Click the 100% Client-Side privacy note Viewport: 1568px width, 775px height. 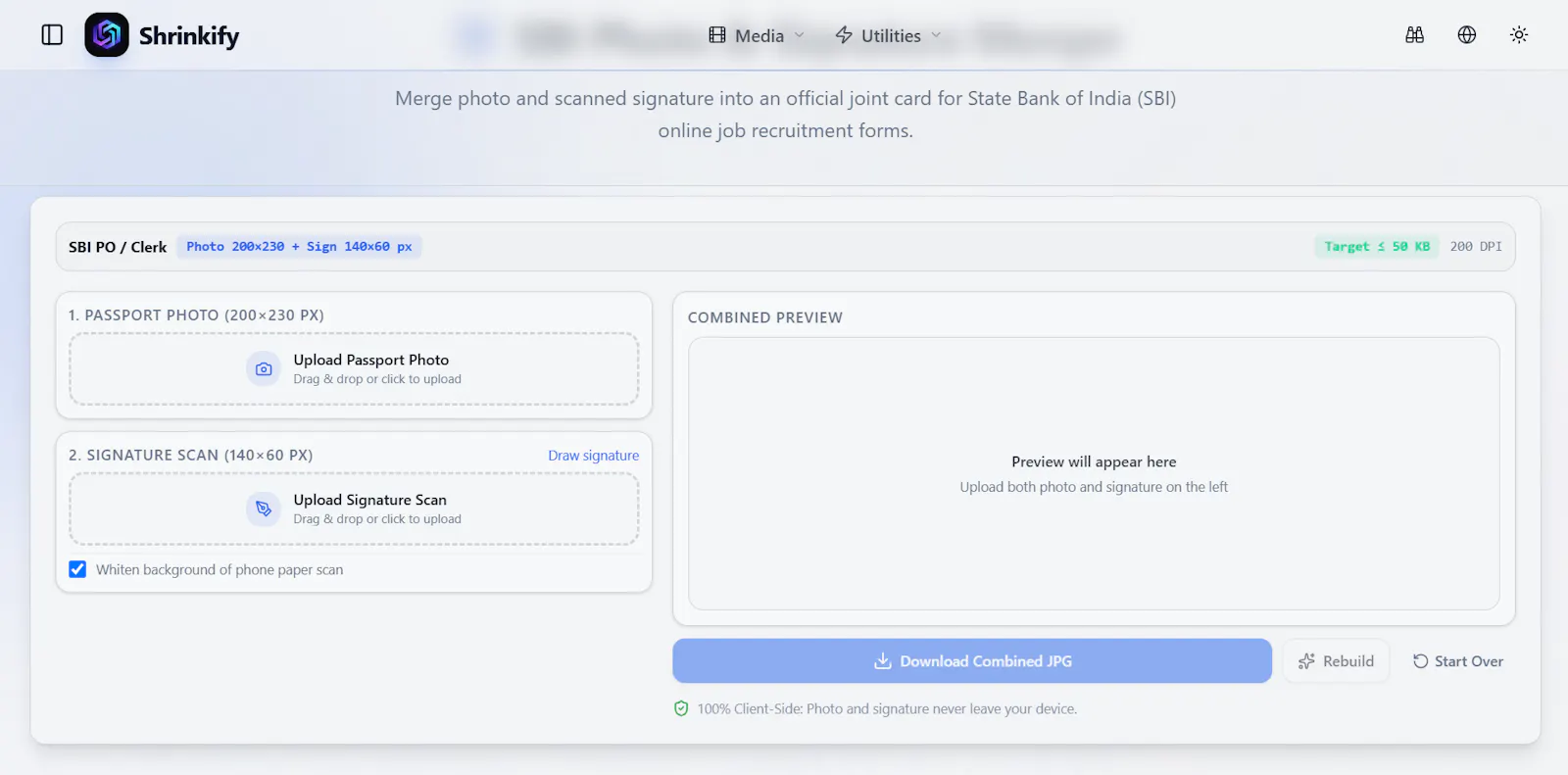tap(887, 708)
